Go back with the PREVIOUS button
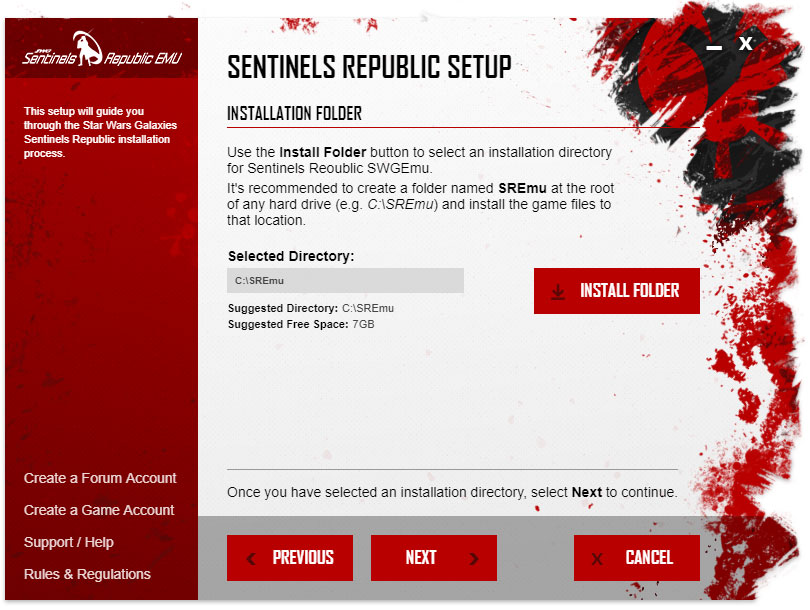Image resolution: width=810 pixels, height=610 pixels. coord(290,558)
